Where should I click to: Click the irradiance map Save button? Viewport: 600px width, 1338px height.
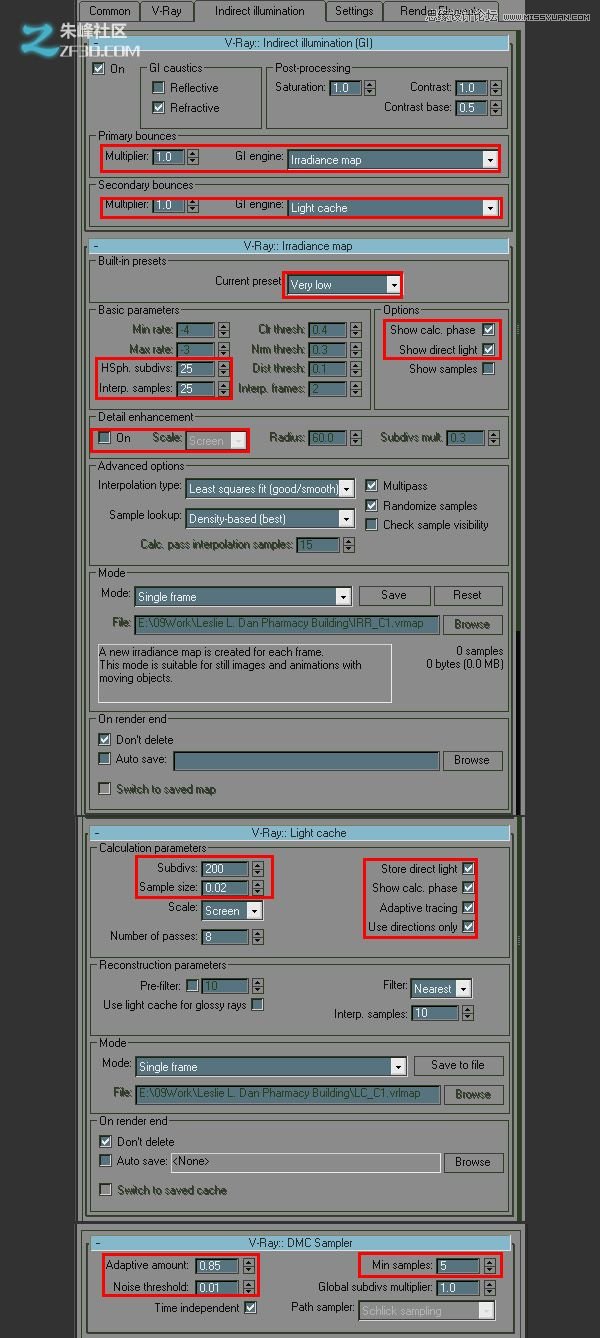click(393, 595)
